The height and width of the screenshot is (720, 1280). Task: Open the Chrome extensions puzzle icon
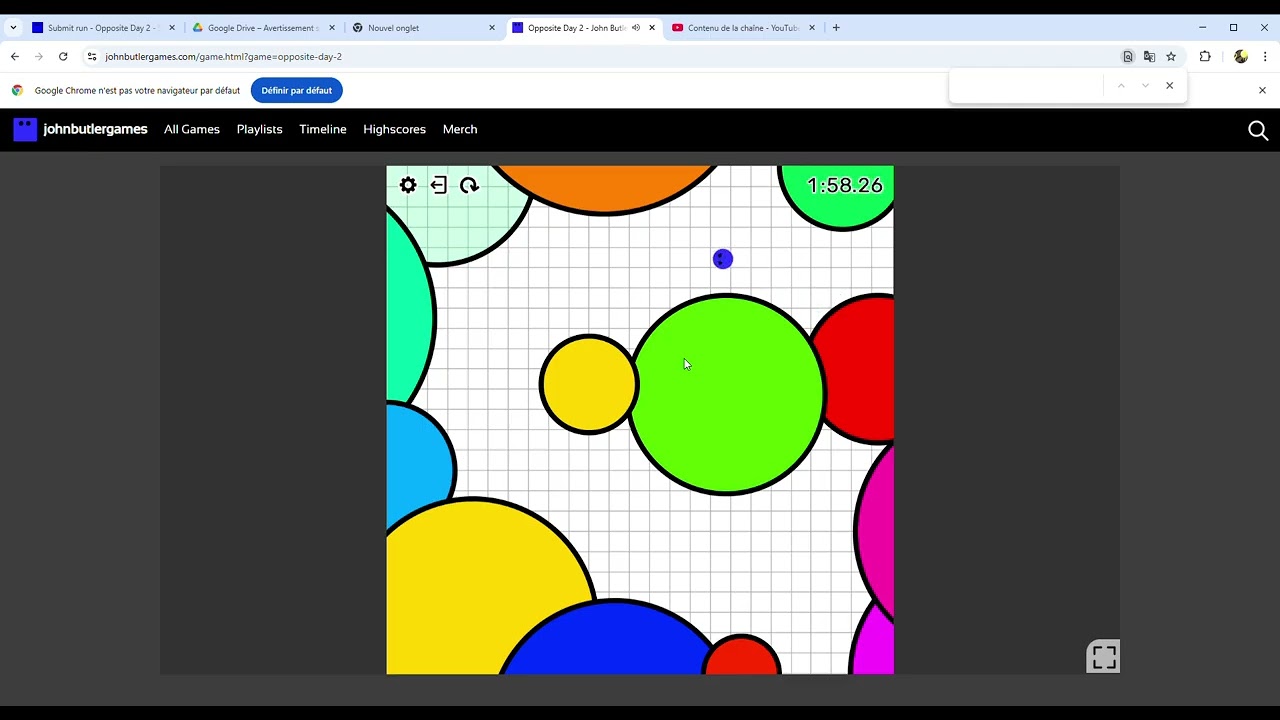point(1205,57)
